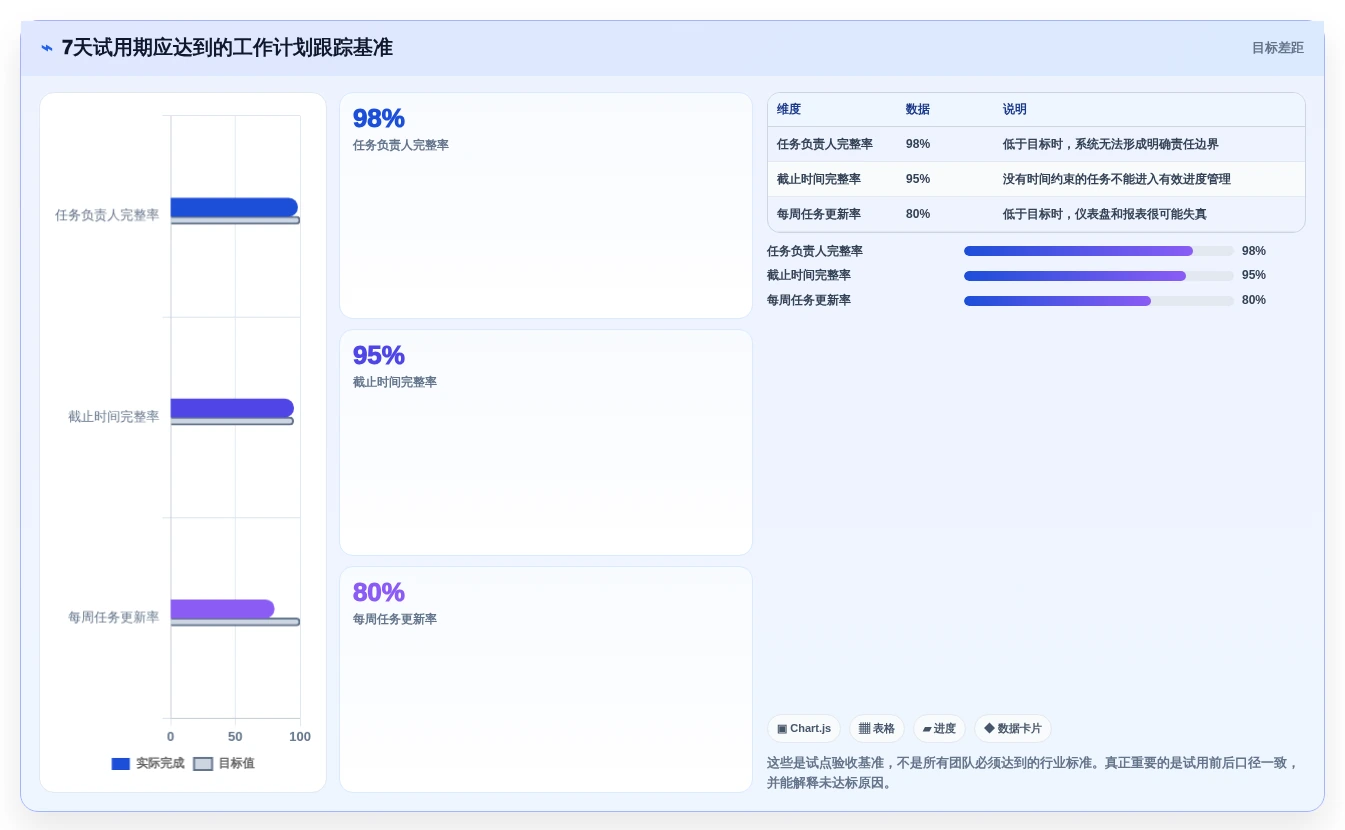Click the 维度 column header

click(x=789, y=110)
